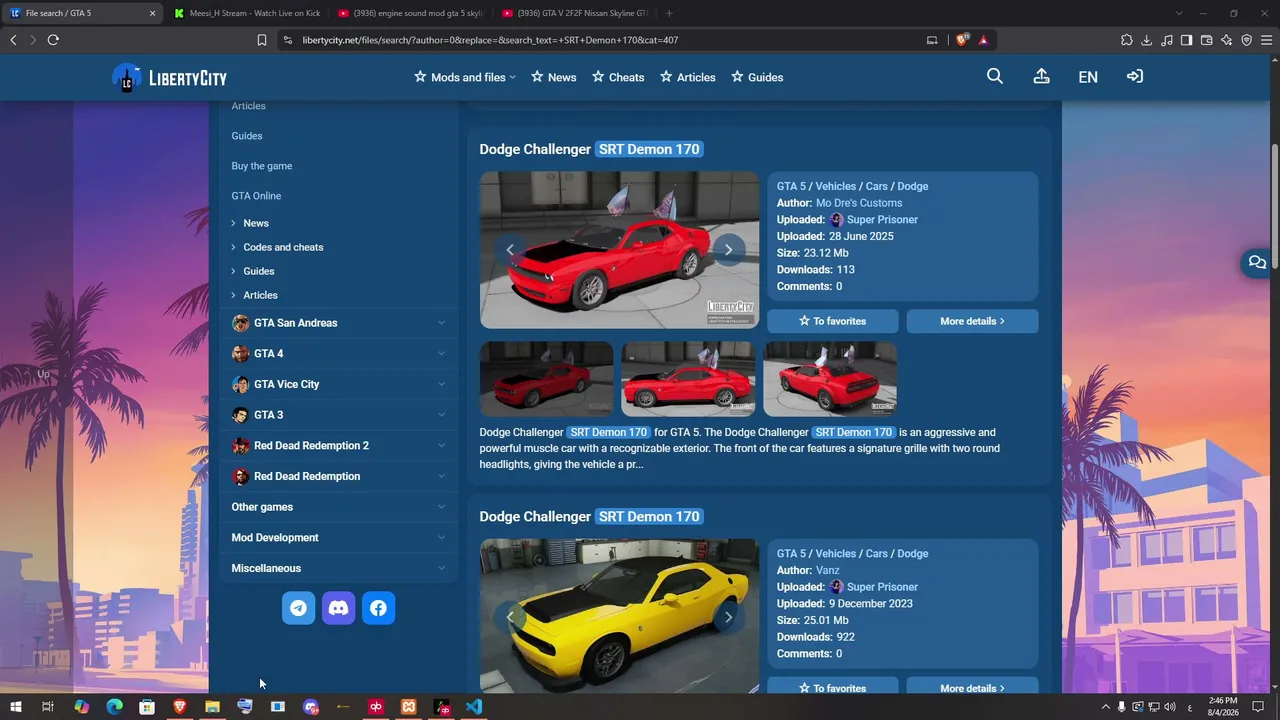Open More details for the red Demon 170

[x=972, y=321]
